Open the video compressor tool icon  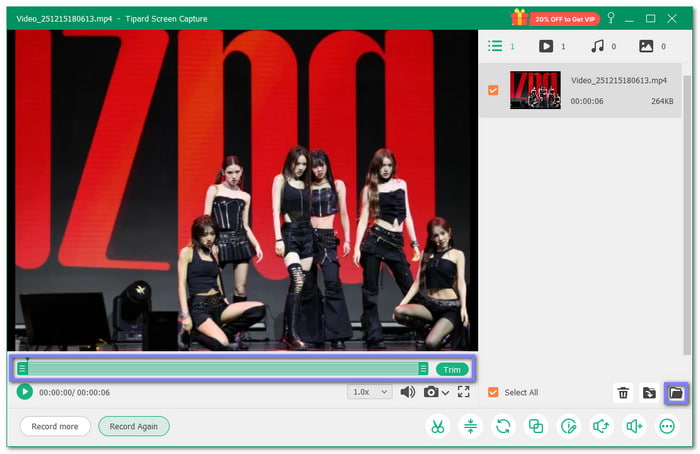tap(471, 426)
